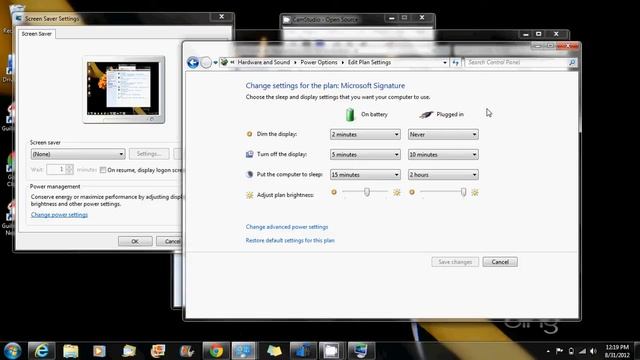Open Dim the display Plugged in dropdown
The image size is (640, 360).
[x=443, y=134]
